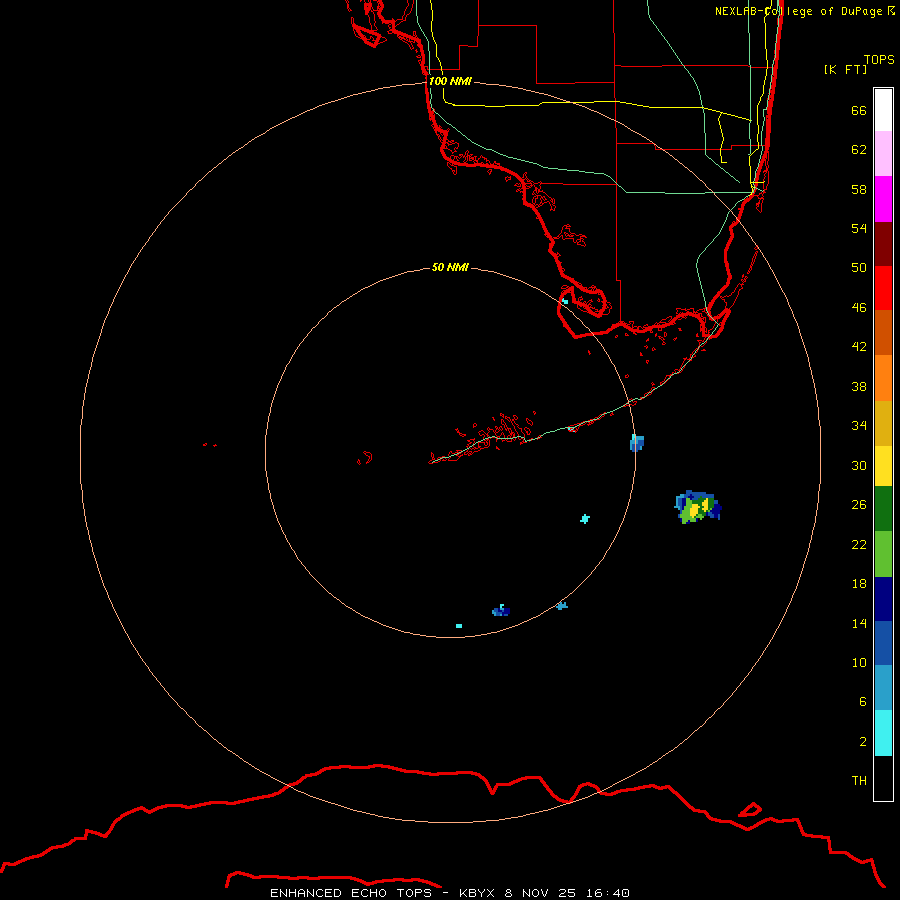900x900 pixels.
Task: Pick the navy blue legend swatch
Action: click(883, 599)
